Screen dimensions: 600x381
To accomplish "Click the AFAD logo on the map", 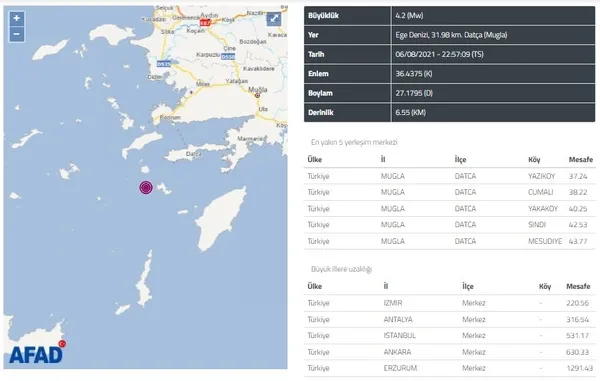I will 37,353.
